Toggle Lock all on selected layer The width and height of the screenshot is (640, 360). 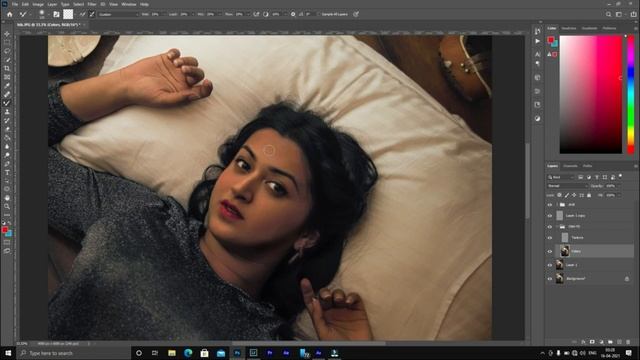tap(589, 196)
